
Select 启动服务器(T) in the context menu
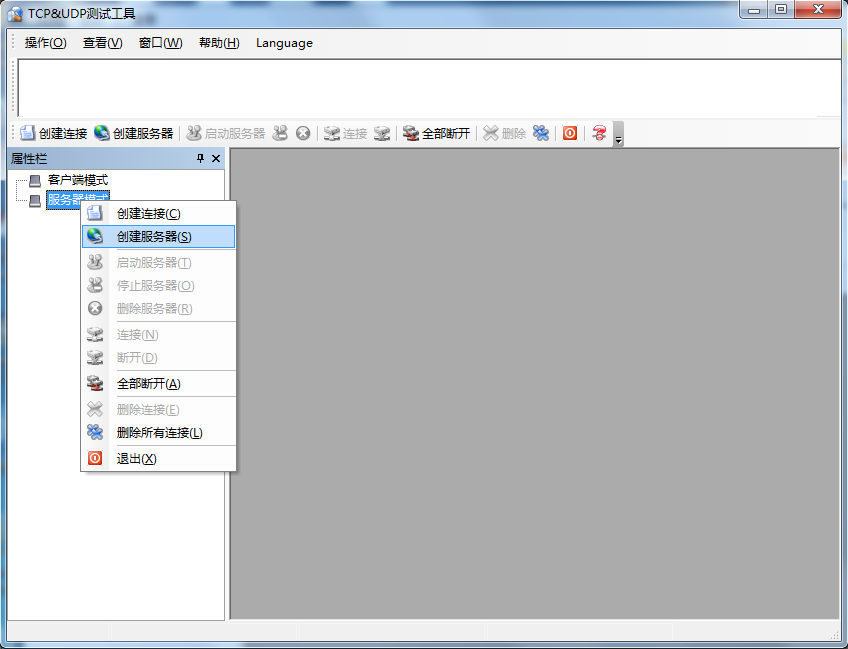tap(158, 263)
